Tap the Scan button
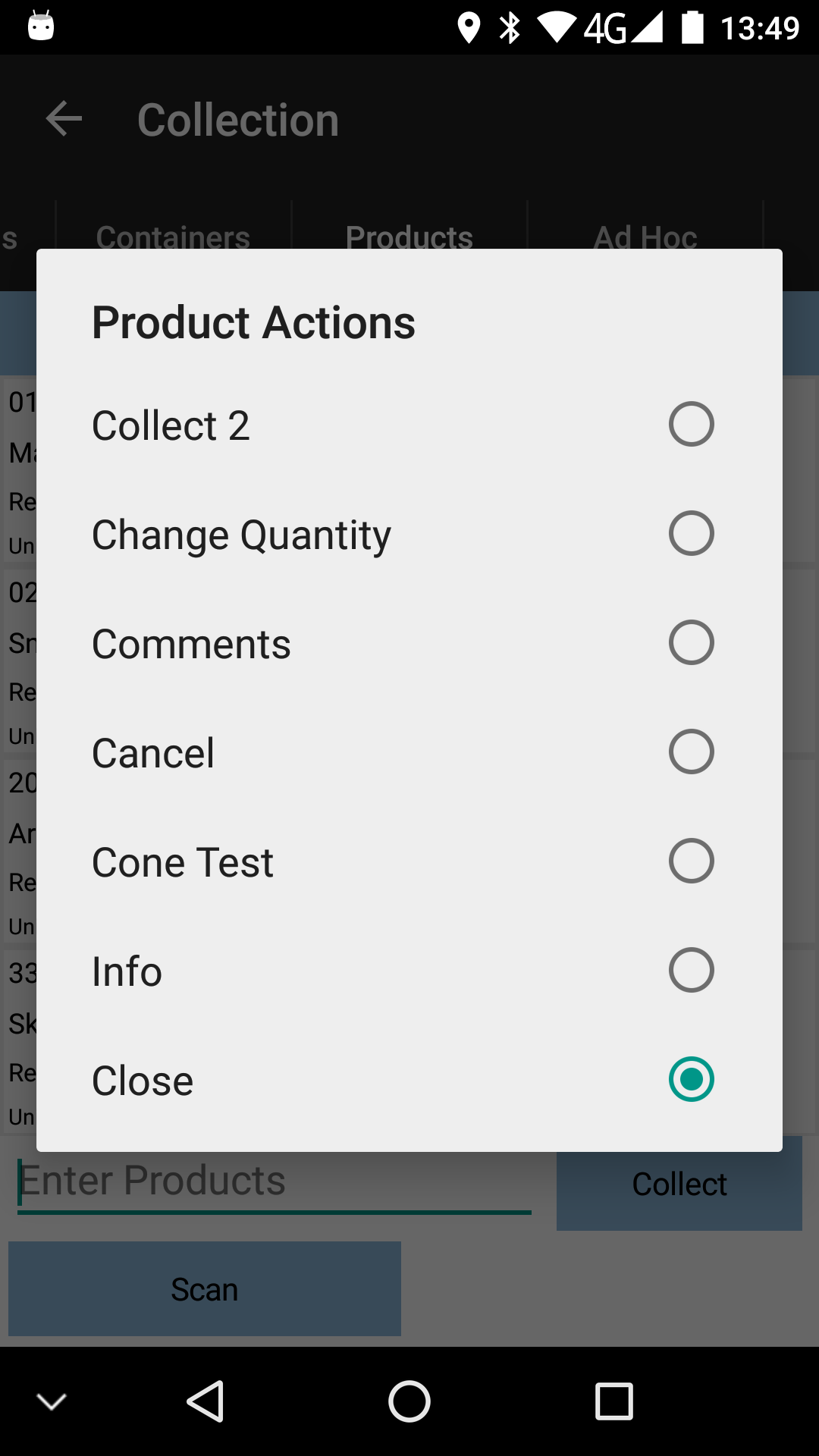Viewport: 819px width, 1456px height. click(205, 1288)
